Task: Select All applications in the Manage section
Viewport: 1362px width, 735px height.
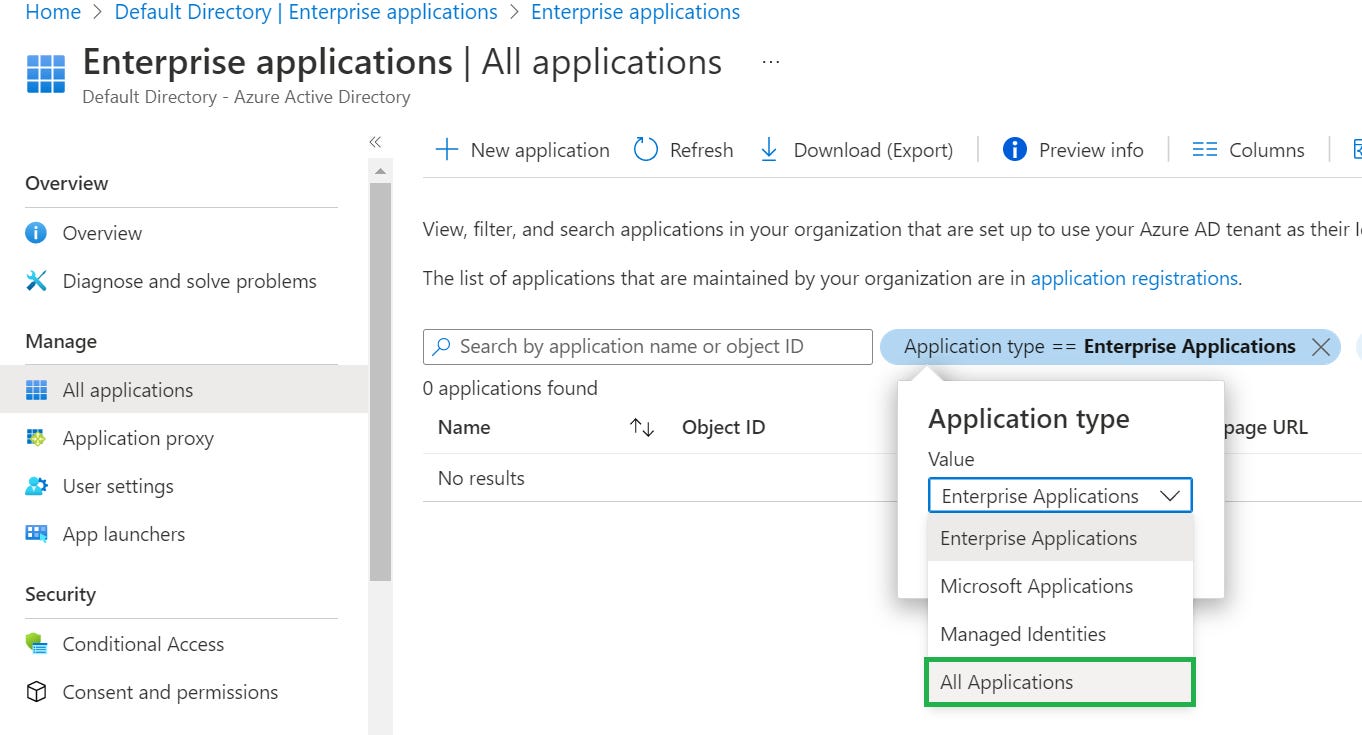Action: [x=184, y=390]
